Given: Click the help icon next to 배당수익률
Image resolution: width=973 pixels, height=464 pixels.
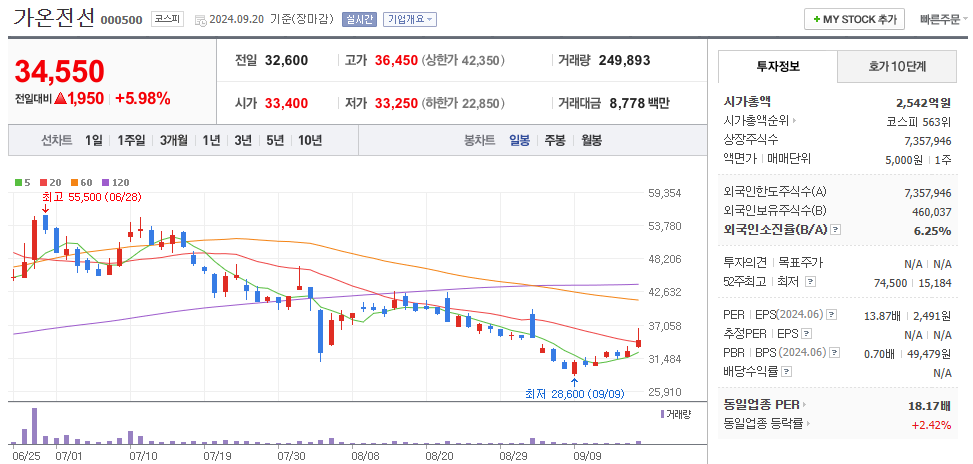Looking at the screenshot, I should coord(786,372).
